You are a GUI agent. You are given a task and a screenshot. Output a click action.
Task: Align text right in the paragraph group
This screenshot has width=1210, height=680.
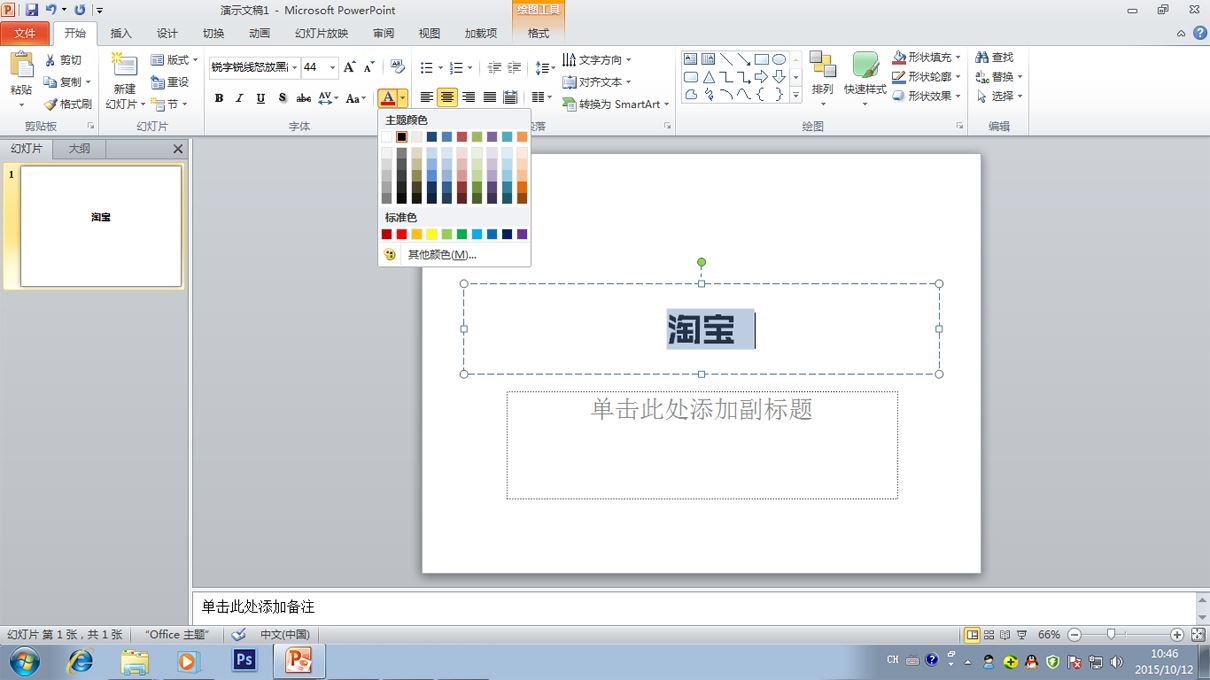pos(469,97)
